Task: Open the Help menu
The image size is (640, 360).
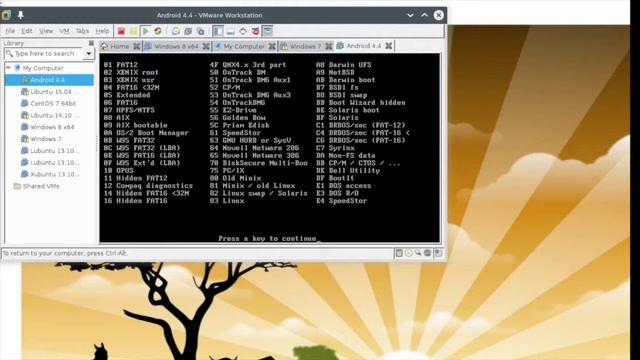Action: (x=102, y=31)
